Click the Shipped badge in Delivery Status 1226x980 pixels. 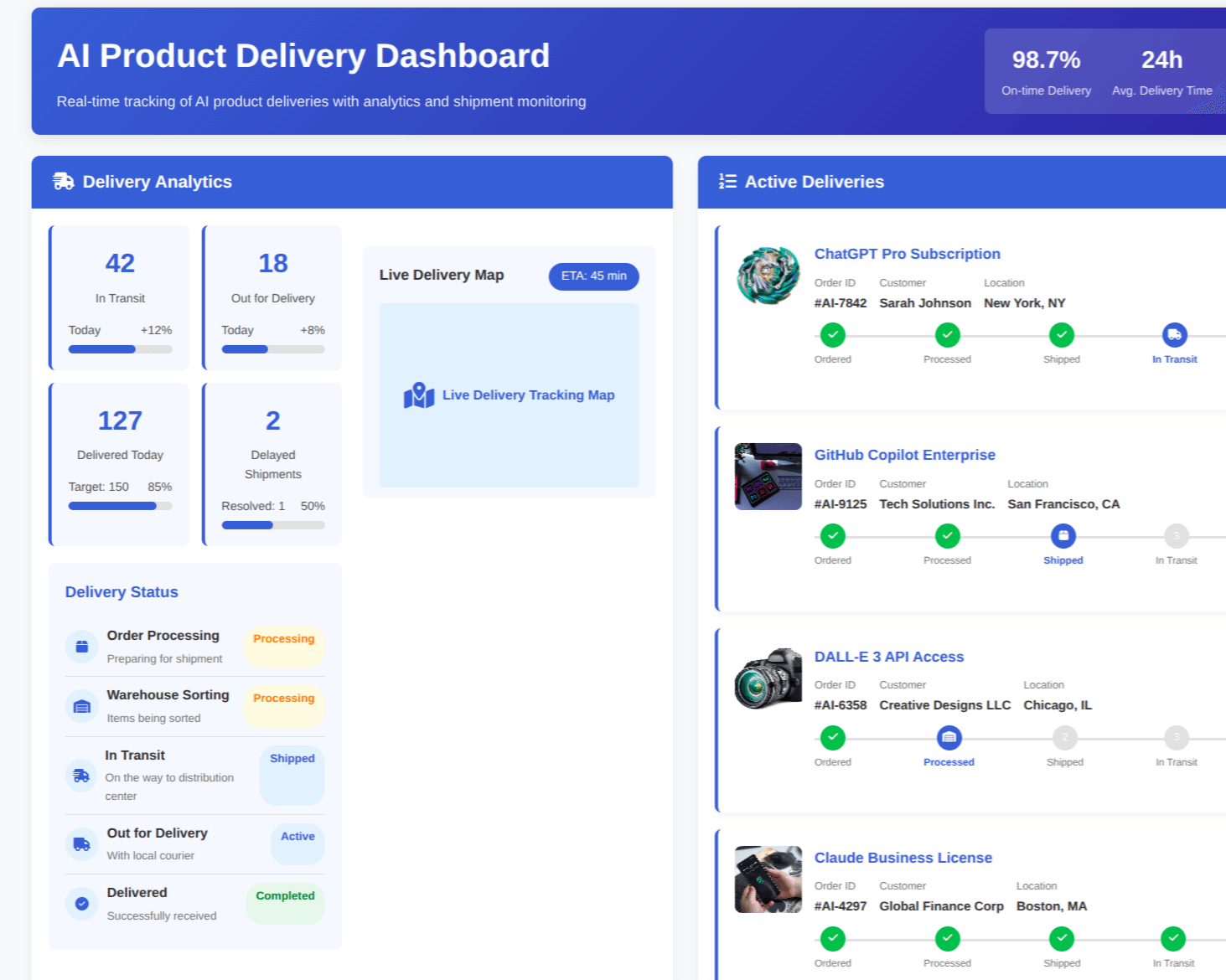coord(292,776)
